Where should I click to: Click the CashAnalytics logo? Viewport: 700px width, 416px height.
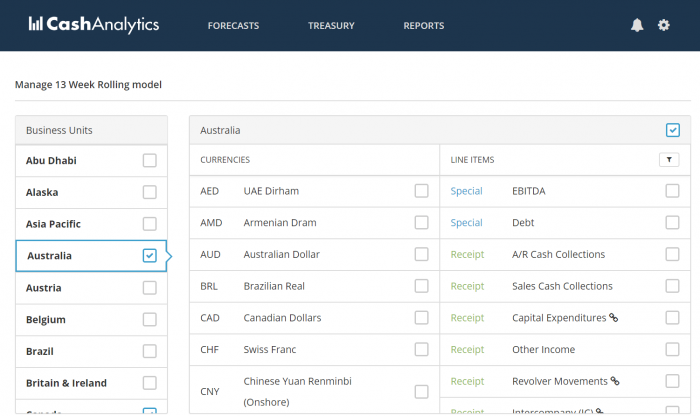pos(94,25)
